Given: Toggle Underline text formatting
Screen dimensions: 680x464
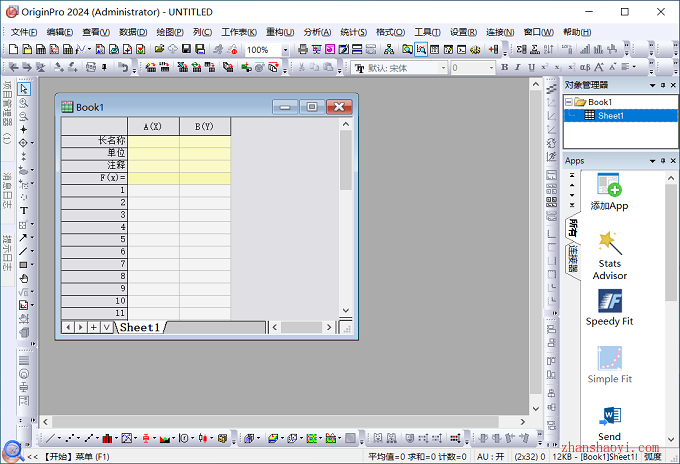Looking at the screenshot, I should 531,67.
